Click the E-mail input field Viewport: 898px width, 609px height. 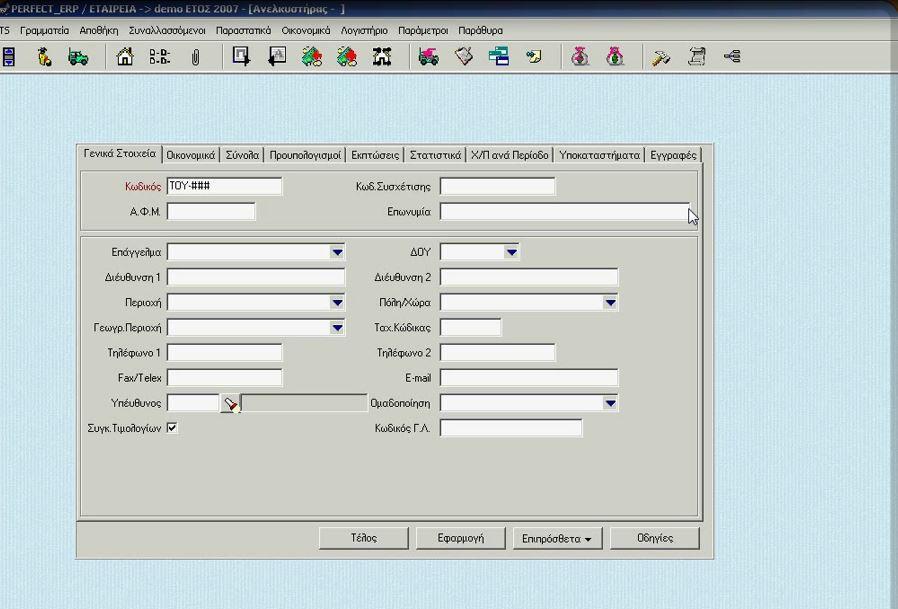coord(529,378)
